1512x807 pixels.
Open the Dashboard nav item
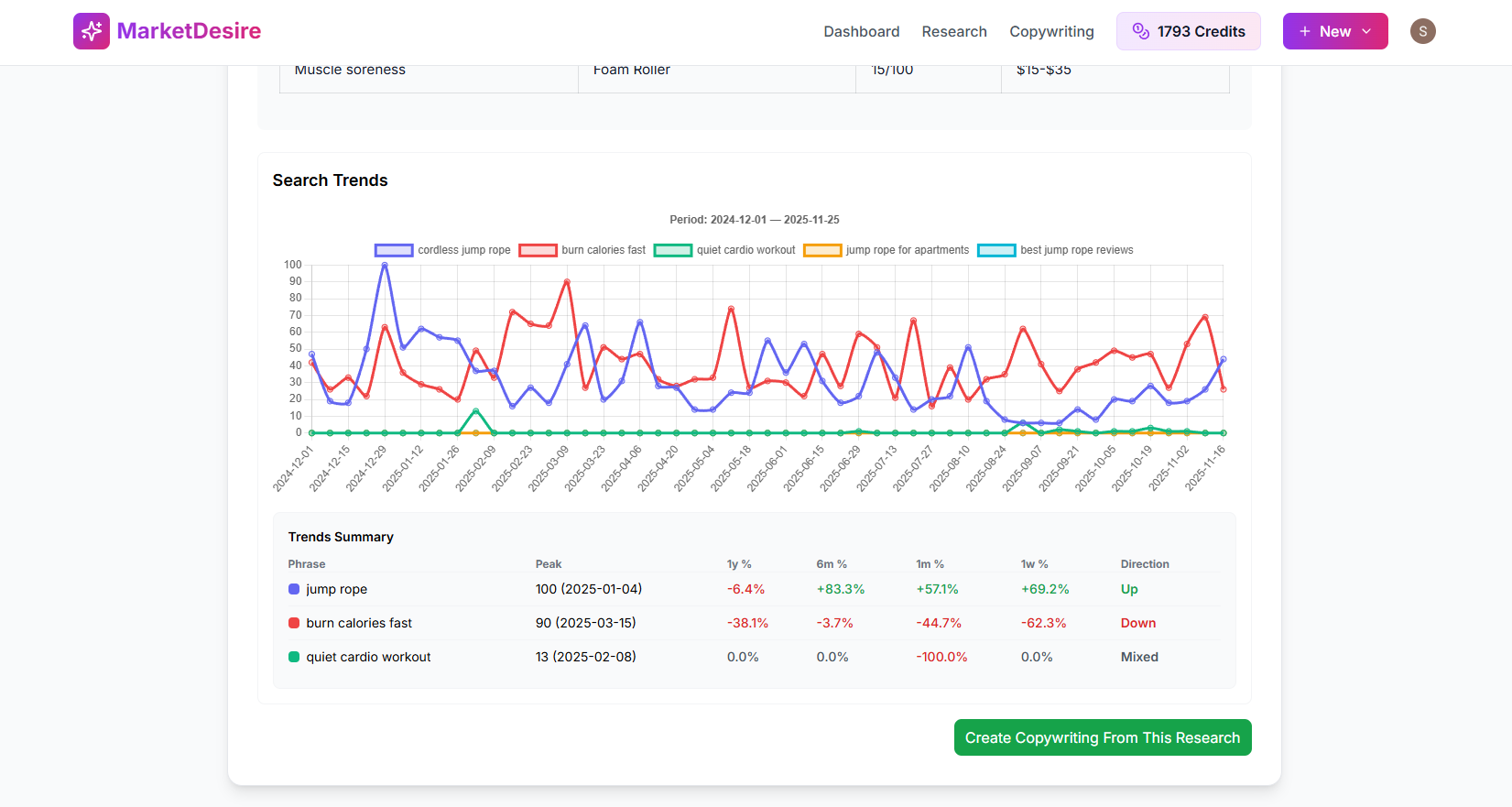(861, 31)
